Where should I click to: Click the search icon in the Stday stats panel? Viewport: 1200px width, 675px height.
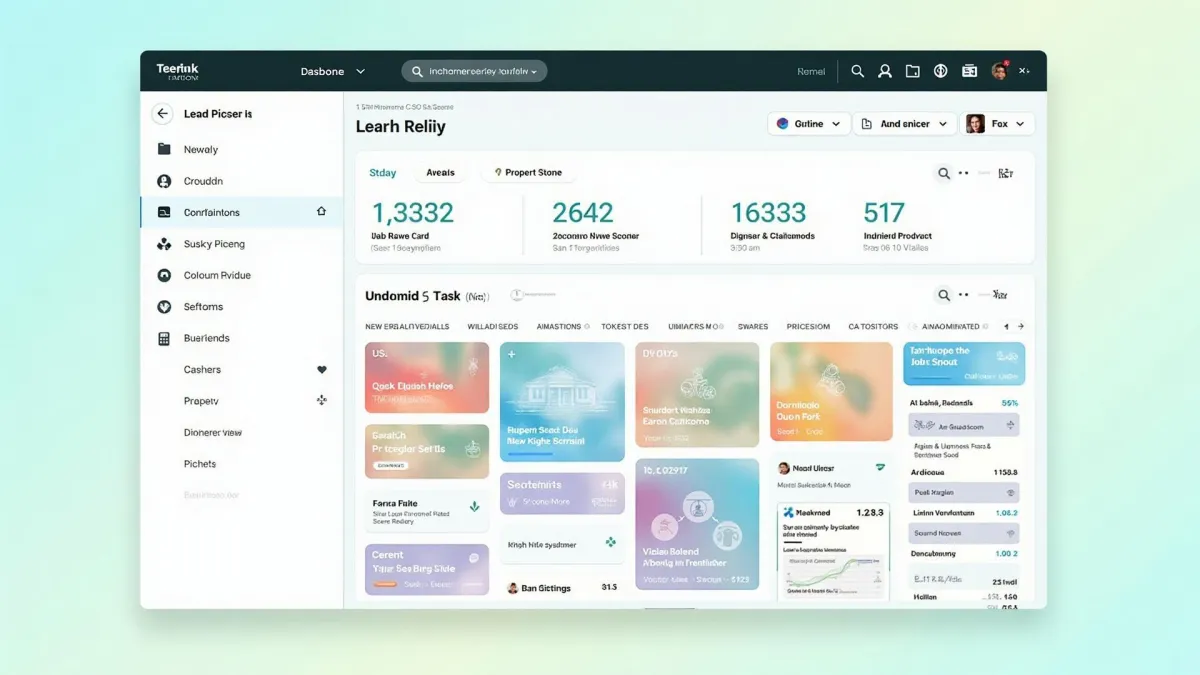tap(943, 173)
